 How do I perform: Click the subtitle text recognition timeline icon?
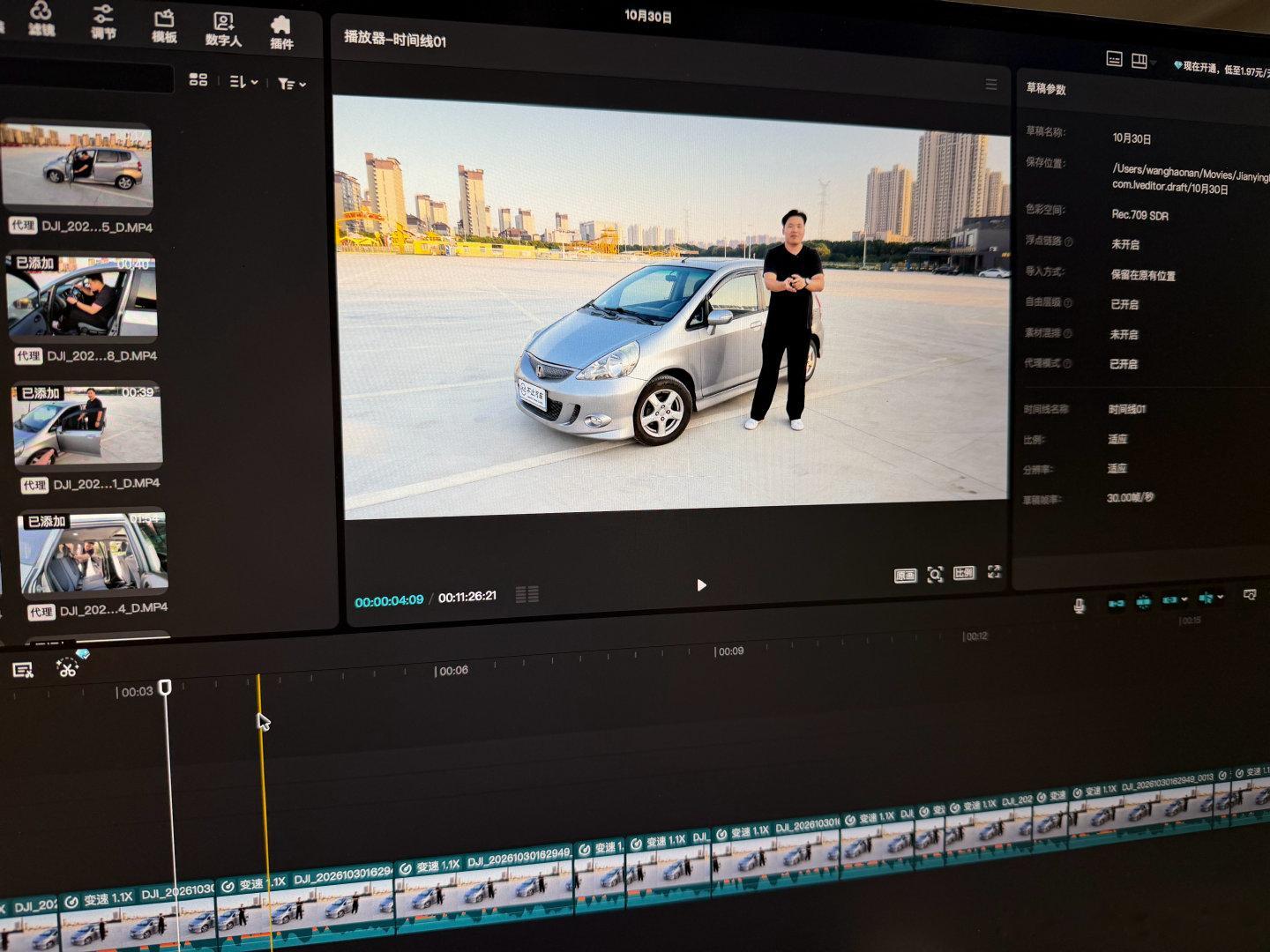point(22,671)
